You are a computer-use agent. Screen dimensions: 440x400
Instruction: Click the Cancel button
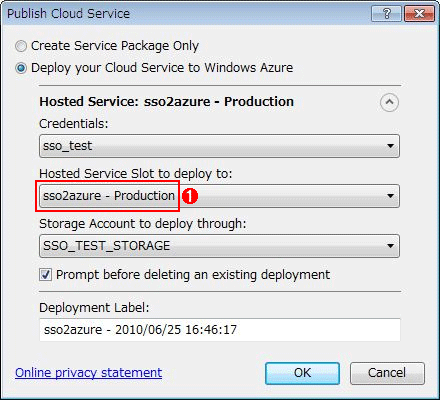click(x=387, y=373)
